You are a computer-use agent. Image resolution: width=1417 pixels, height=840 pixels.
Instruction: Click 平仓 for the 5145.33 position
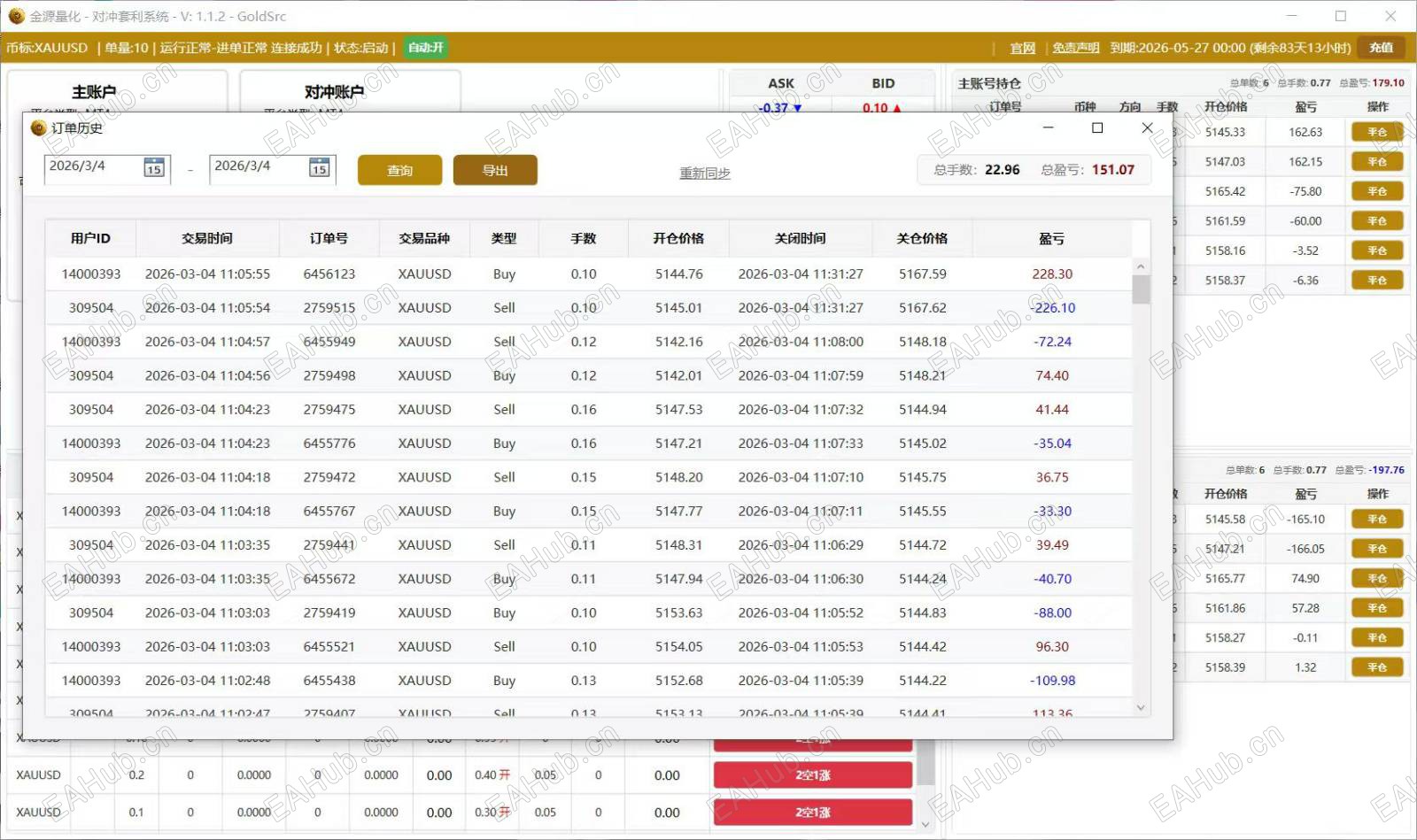(1377, 133)
